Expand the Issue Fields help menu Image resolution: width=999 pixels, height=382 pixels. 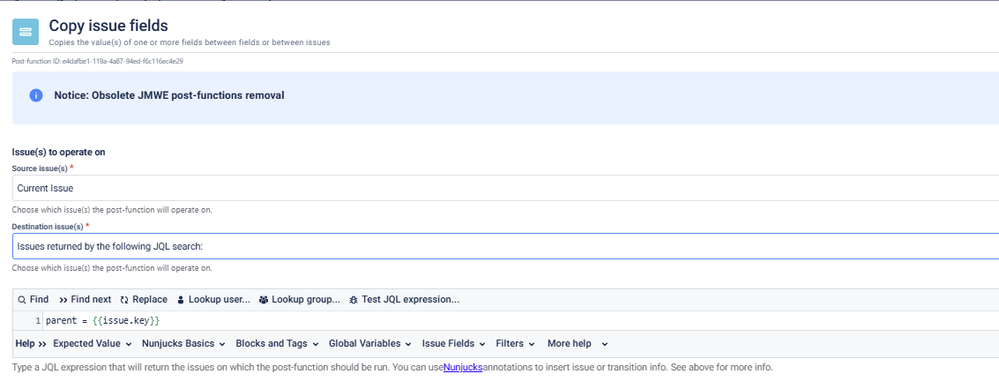(454, 344)
